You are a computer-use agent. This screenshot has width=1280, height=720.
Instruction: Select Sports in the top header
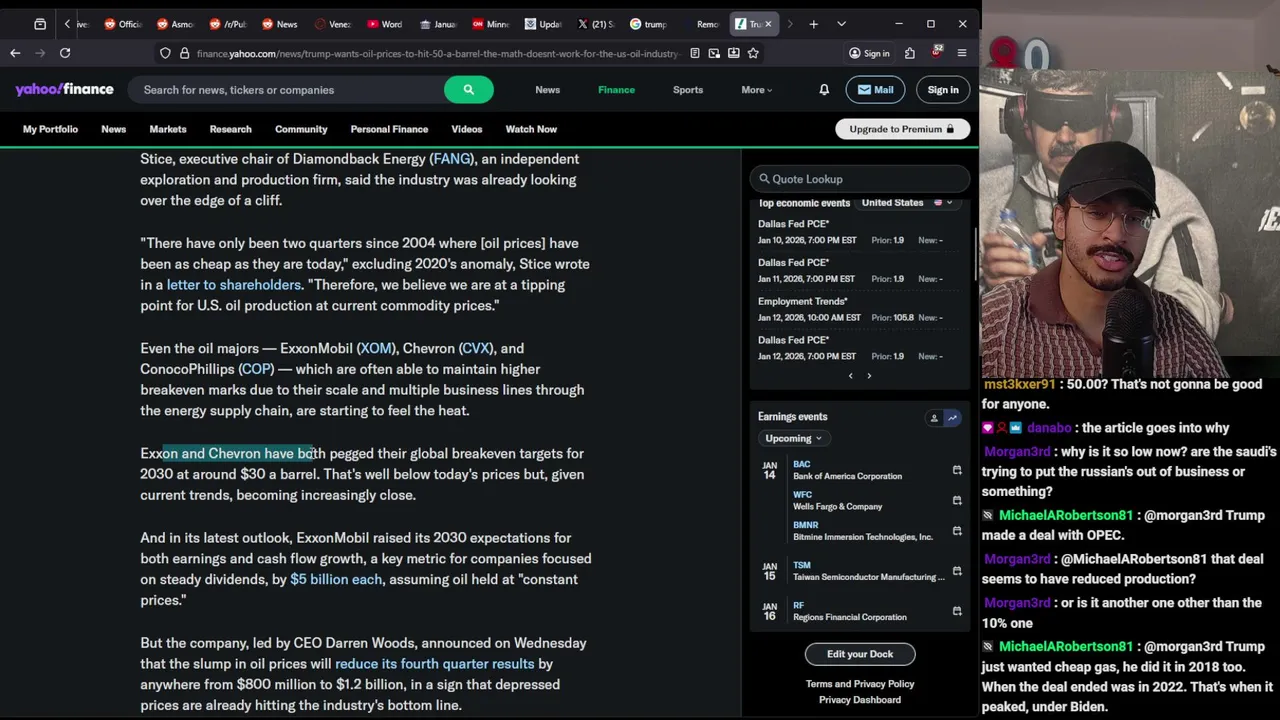click(688, 90)
